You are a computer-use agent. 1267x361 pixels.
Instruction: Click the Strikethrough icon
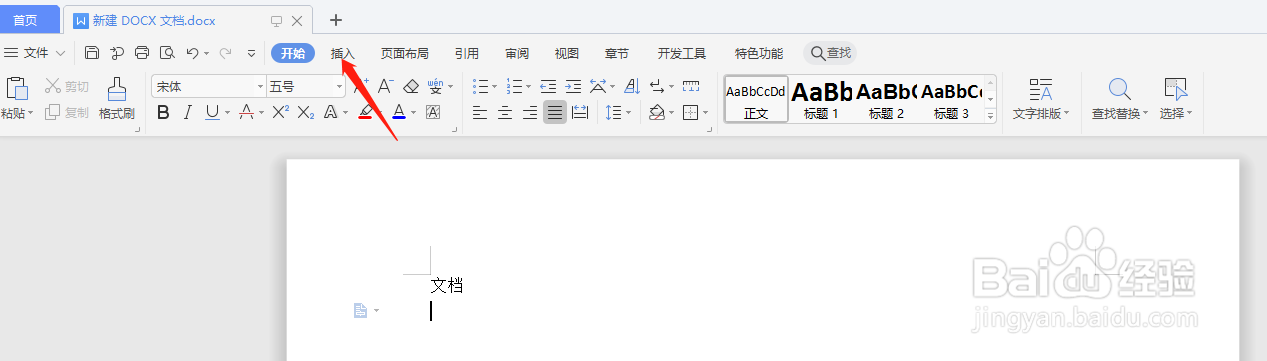[245, 113]
